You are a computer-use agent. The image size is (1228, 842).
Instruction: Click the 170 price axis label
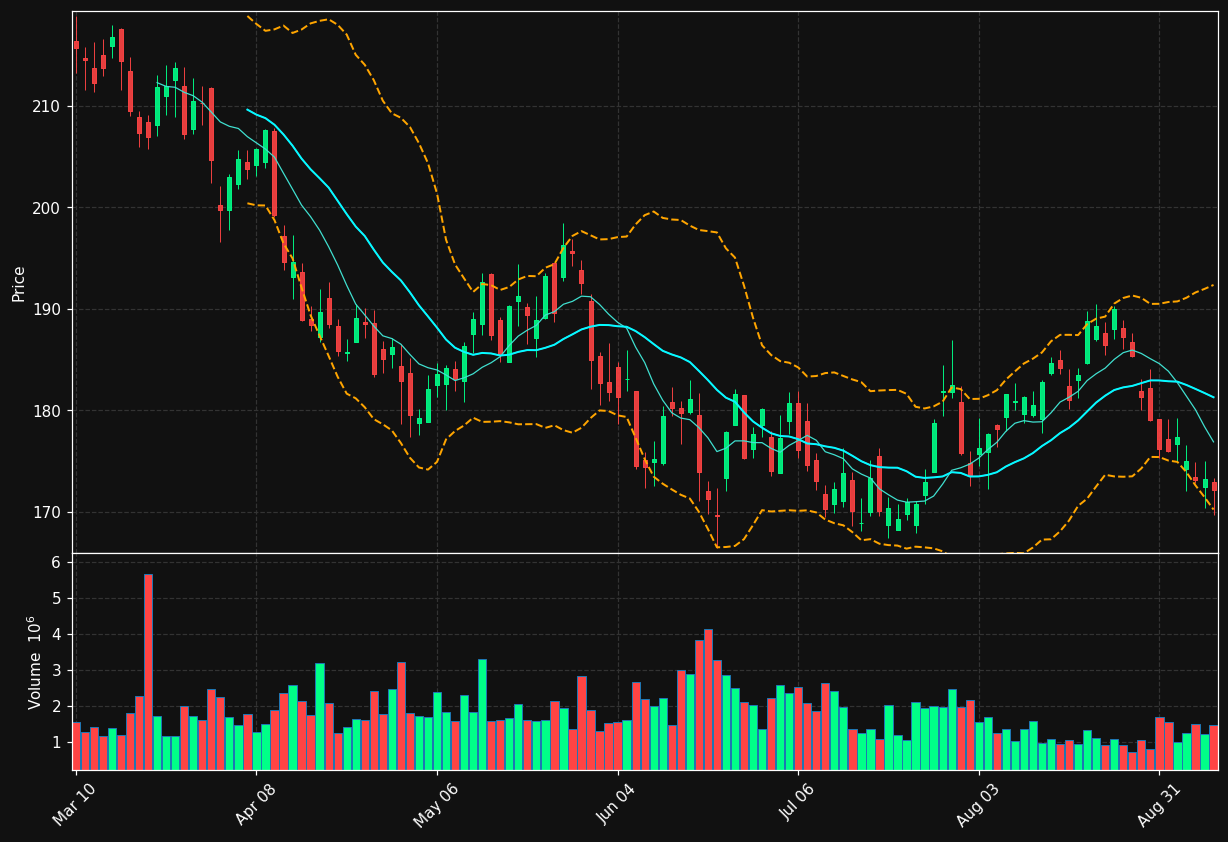pos(47,513)
